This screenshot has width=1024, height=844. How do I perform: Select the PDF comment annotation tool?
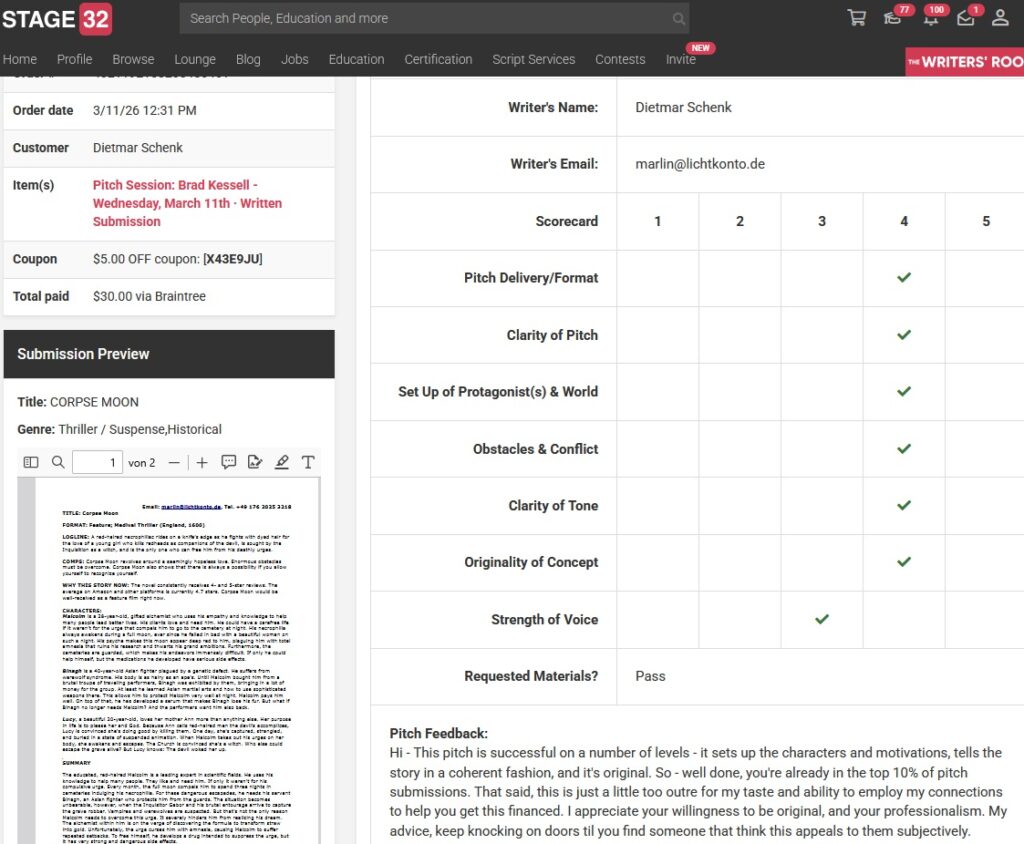tap(229, 462)
